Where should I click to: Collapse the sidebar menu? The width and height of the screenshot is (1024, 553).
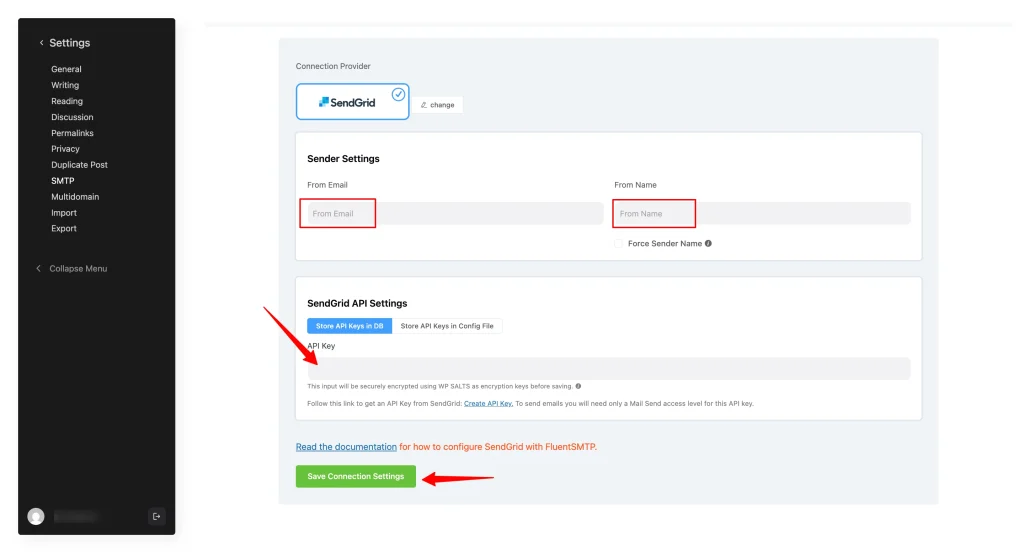point(77,269)
